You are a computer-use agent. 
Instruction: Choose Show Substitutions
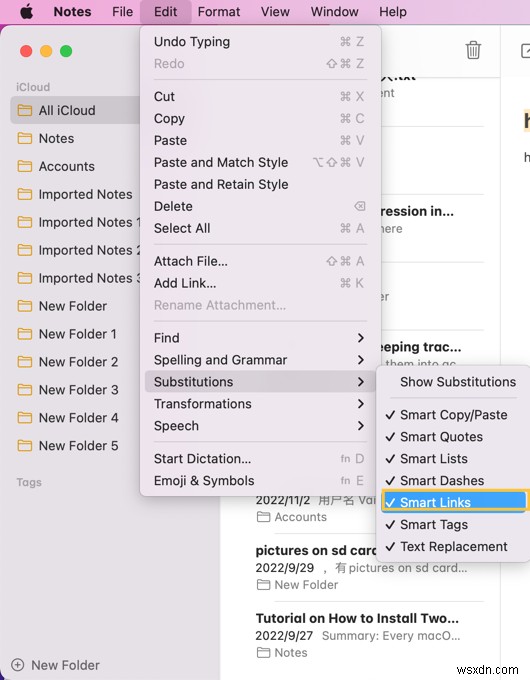coord(452,382)
